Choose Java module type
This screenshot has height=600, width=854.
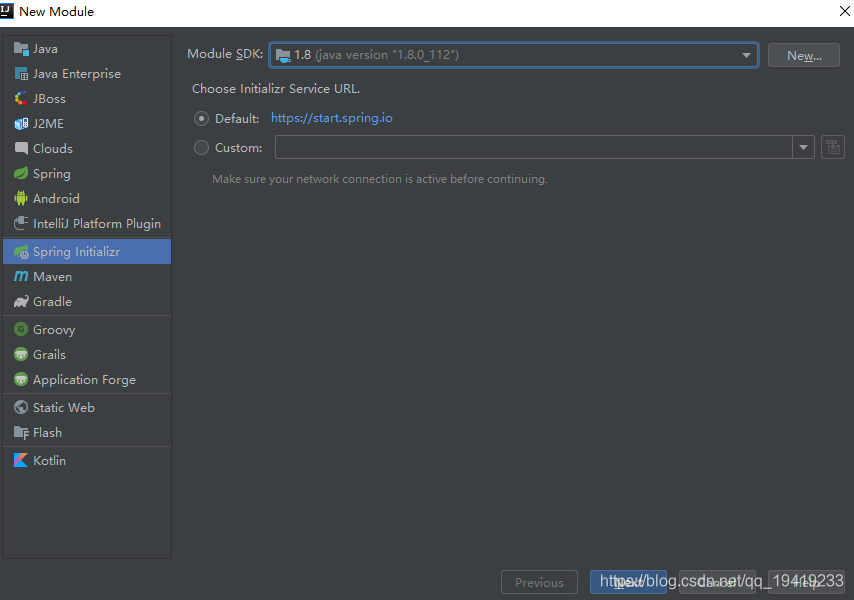[87, 49]
